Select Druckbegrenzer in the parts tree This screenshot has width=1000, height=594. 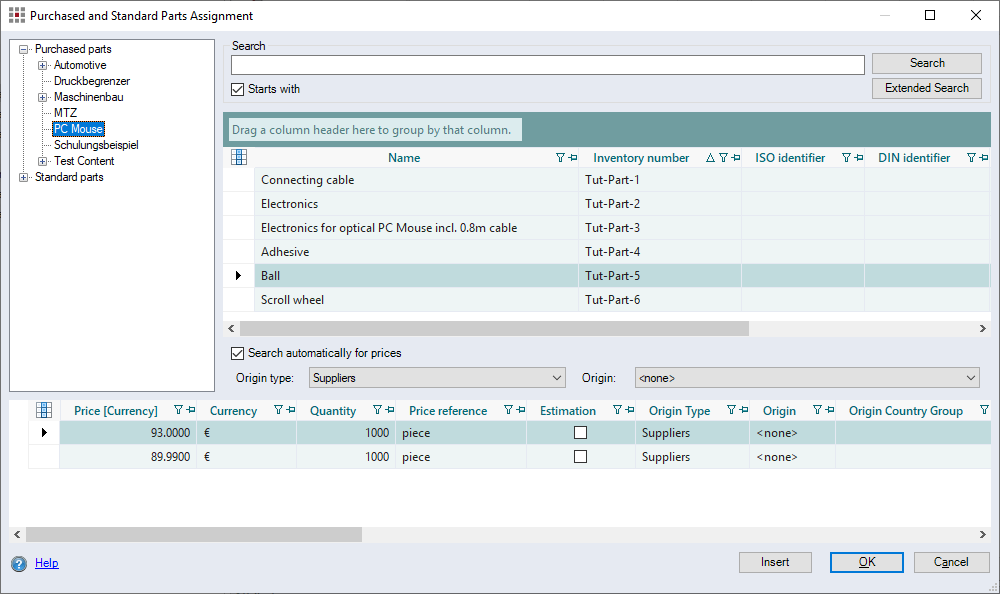click(92, 81)
